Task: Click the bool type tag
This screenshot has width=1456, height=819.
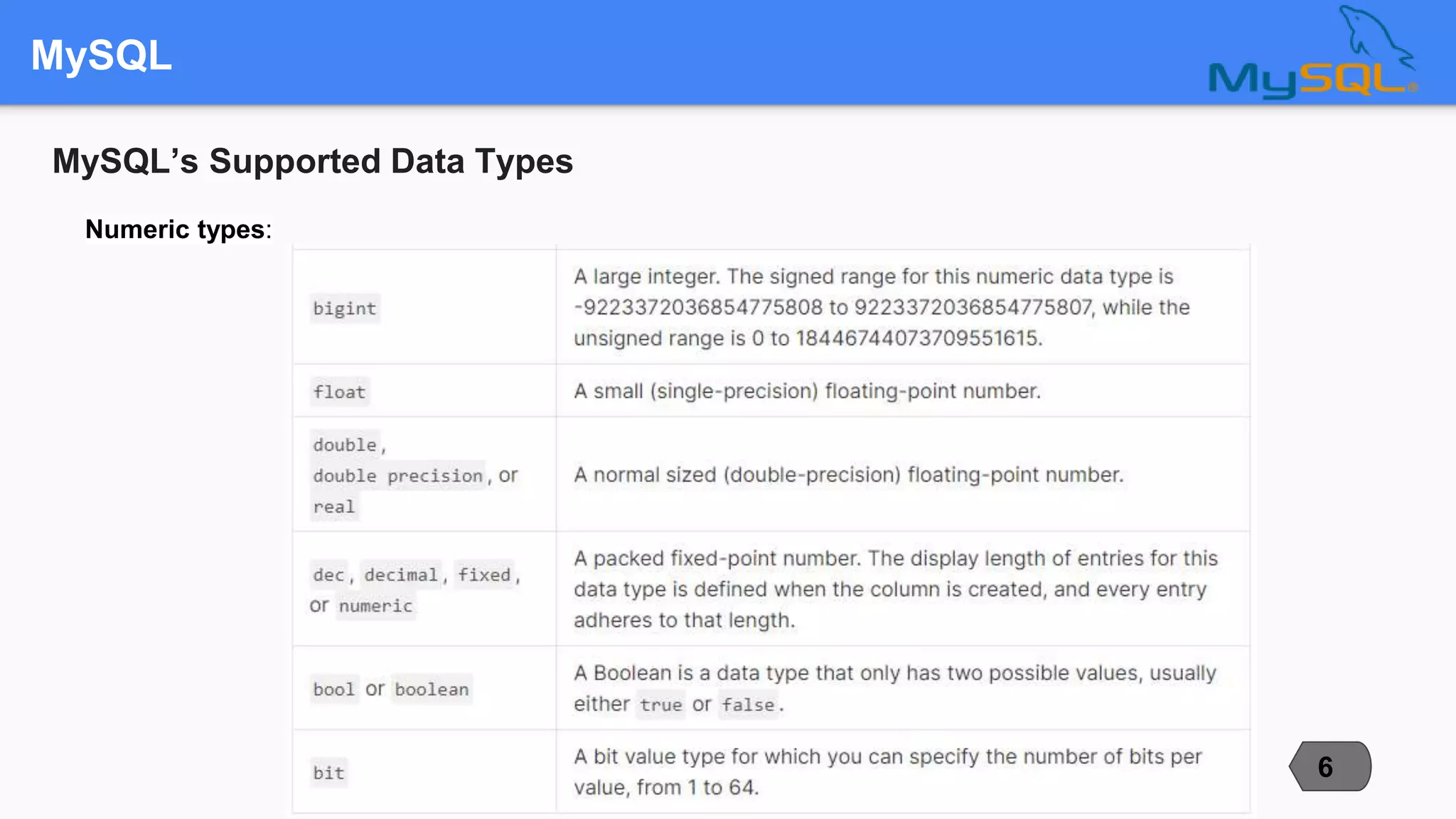Action: [x=334, y=689]
